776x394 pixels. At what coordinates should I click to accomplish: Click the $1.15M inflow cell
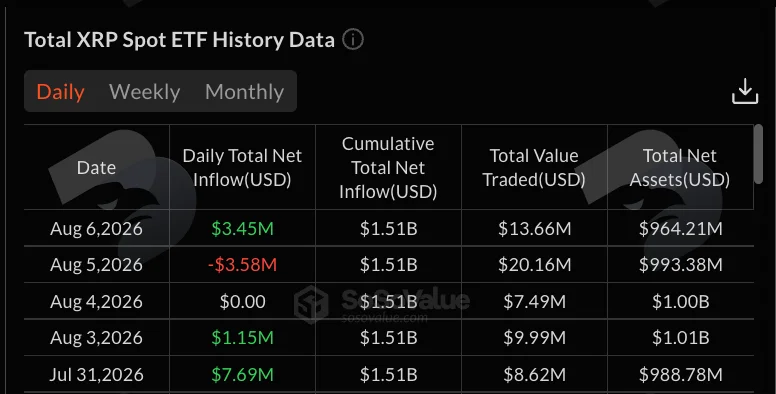tap(242, 338)
